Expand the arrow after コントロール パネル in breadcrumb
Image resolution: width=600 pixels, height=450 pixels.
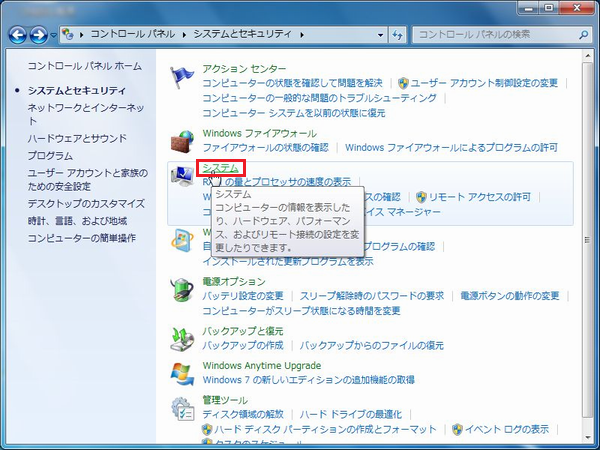pyautogui.click(x=184, y=35)
